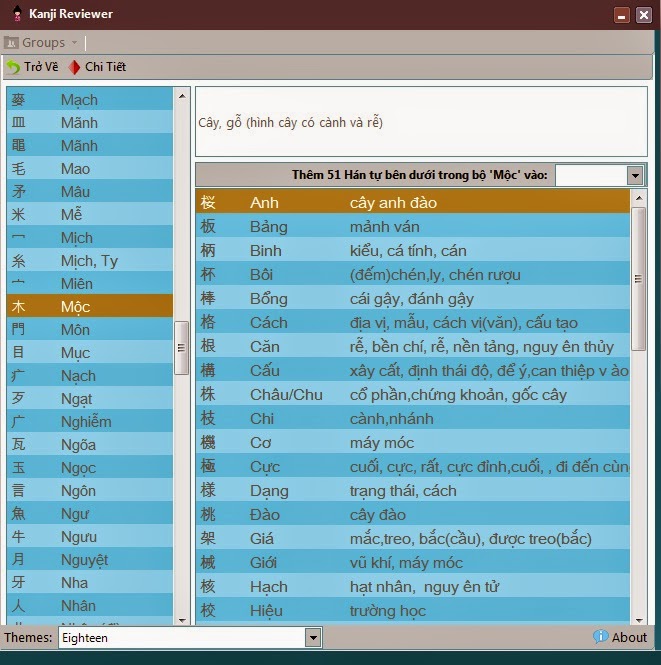The image size is (661, 665).
Task: Click the green Trở Về back arrow icon
Action: 13,67
